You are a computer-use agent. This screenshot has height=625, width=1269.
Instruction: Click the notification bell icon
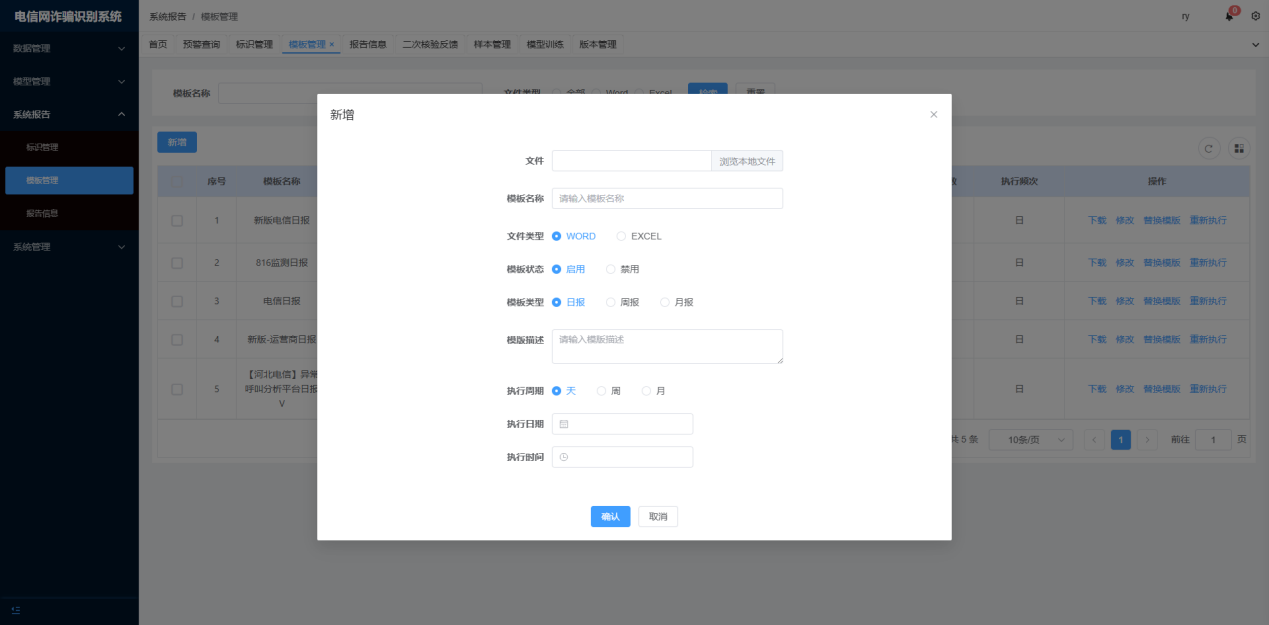tap(1229, 16)
